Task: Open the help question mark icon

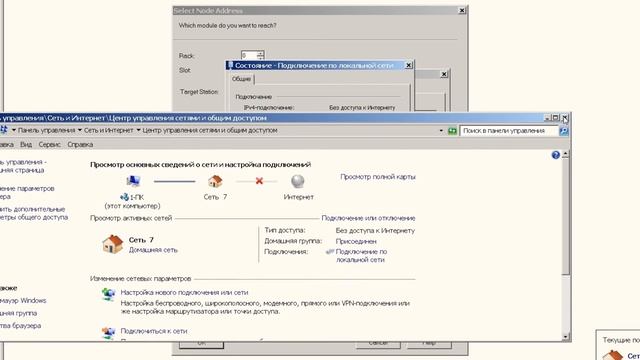Action: tap(556, 155)
